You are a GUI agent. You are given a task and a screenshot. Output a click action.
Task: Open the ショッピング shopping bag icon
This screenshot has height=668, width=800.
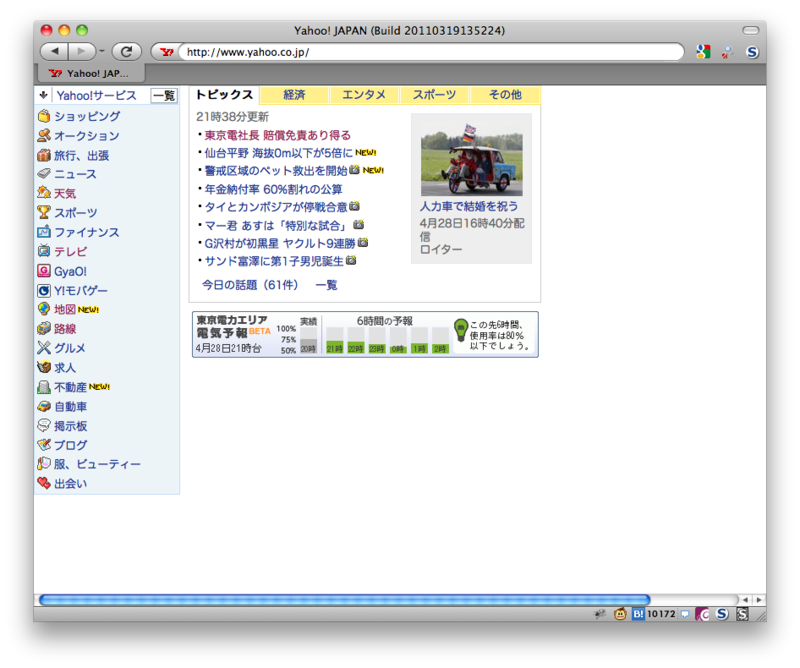point(44,116)
